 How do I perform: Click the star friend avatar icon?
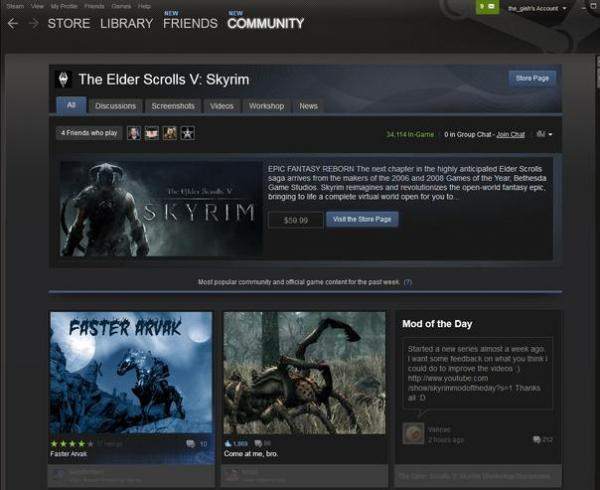(x=187, y=133)
